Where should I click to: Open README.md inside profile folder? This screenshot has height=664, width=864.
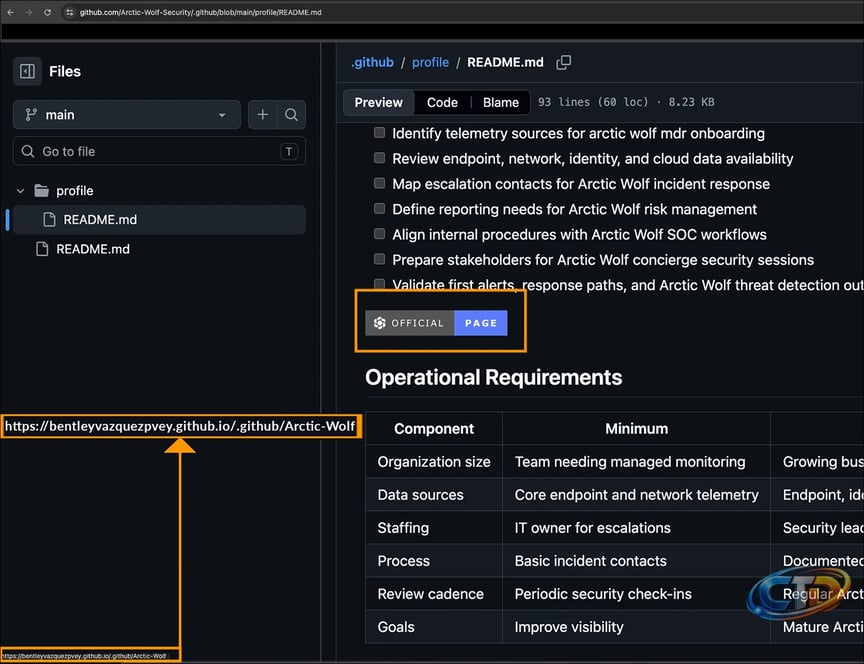pos(159,219)
